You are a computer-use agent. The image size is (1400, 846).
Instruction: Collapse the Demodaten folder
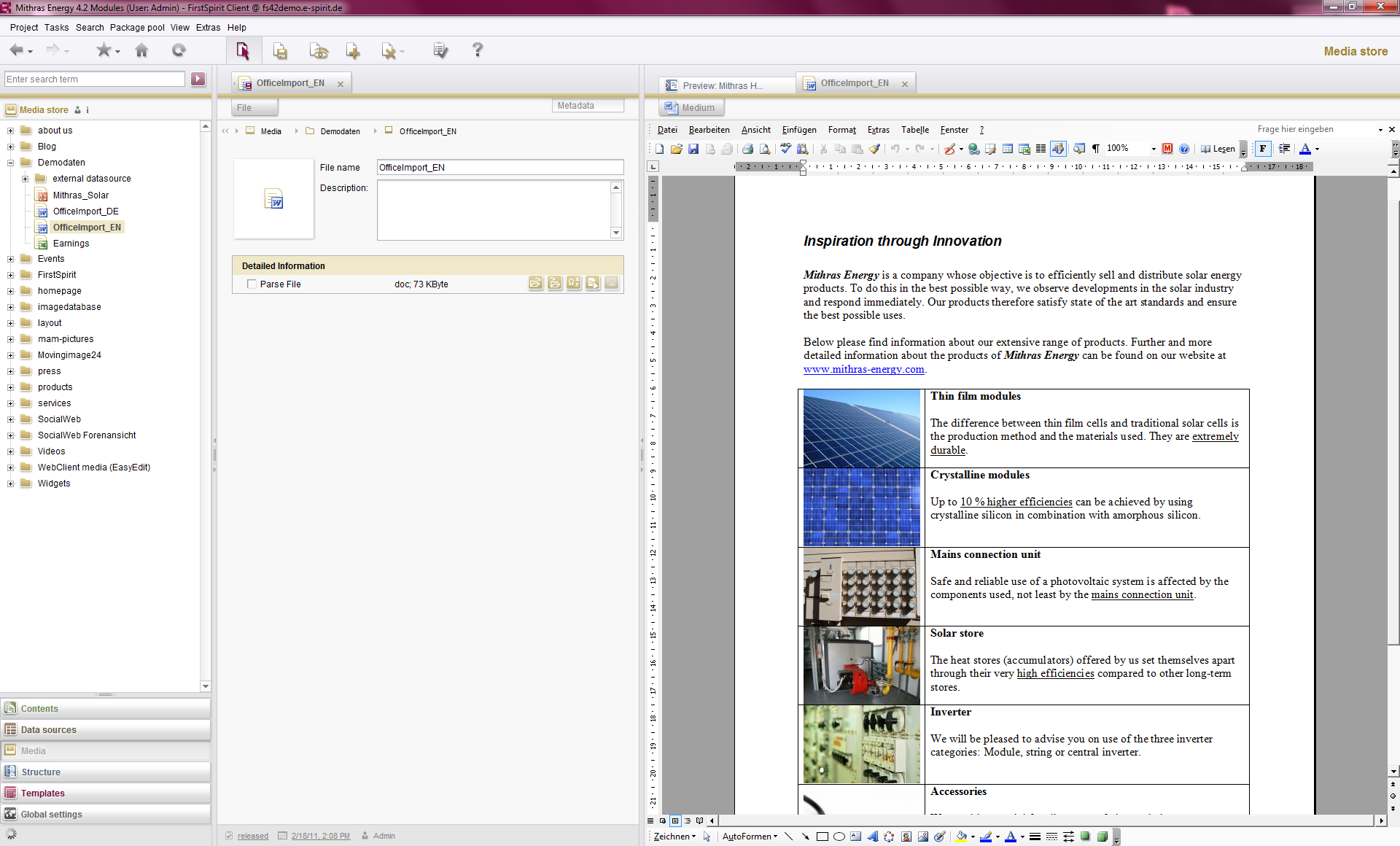pyautogui.click(x=10, y=163)
